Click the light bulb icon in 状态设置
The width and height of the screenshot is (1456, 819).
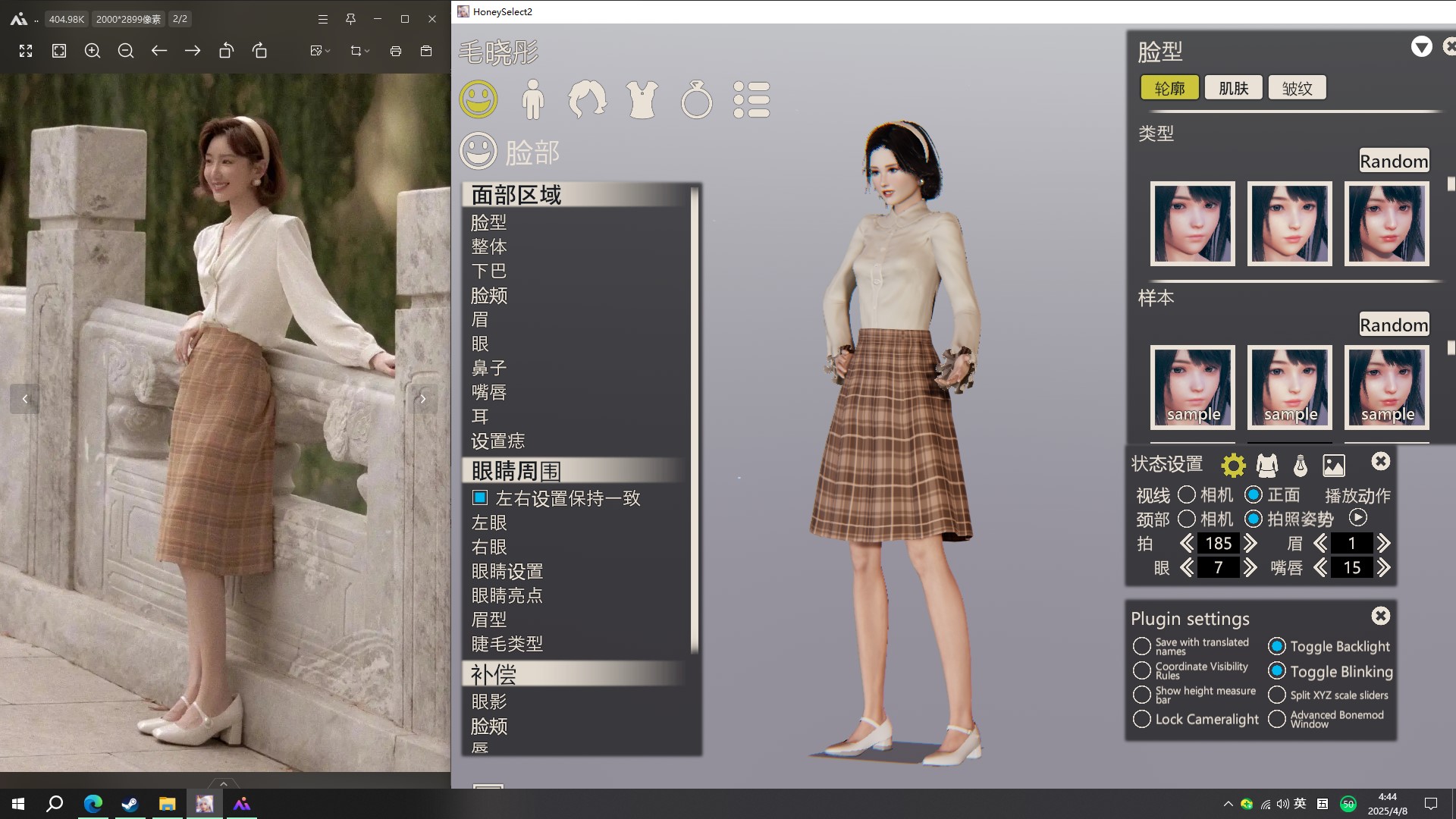click(1300, 465)
